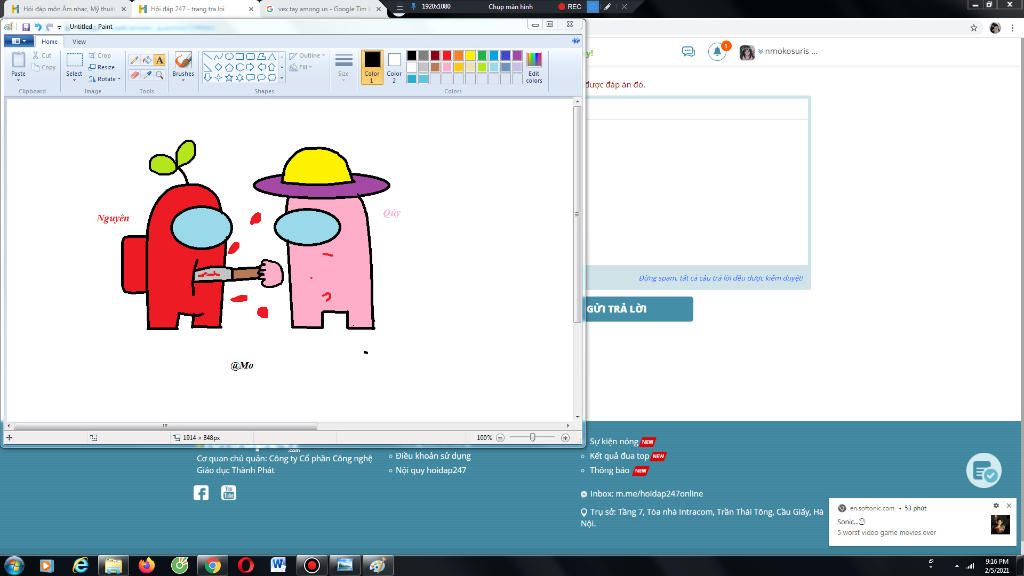Choose the oval shape in Shapes gallery
This screenshot has height=576, width=1024.
click(229, 57)
